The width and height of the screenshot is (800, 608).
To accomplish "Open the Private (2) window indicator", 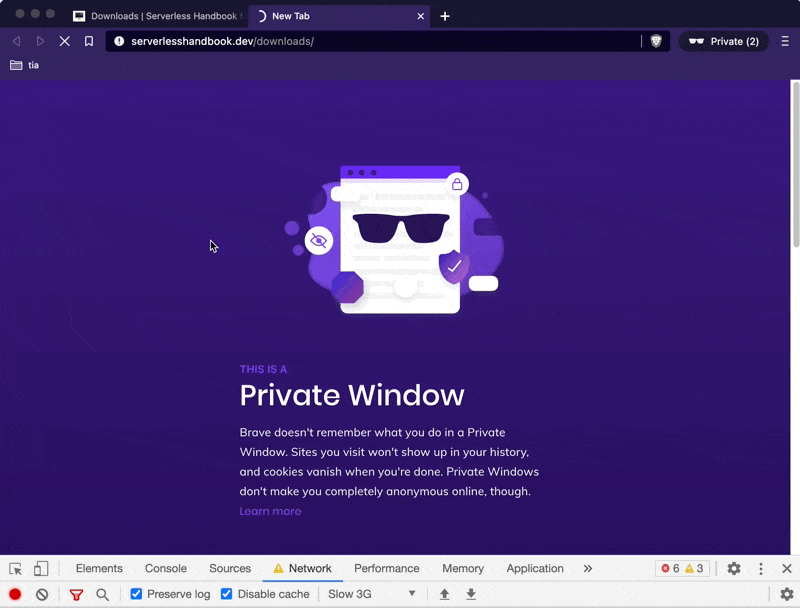I will click(723, 41).
